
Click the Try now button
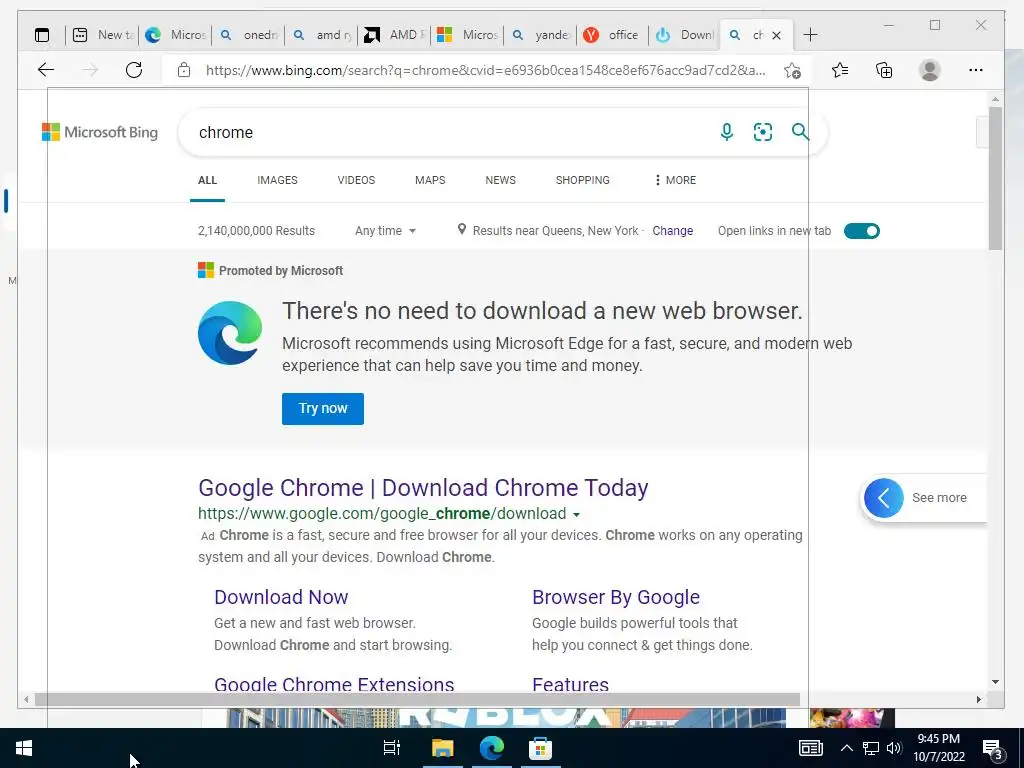click(323, 409)
